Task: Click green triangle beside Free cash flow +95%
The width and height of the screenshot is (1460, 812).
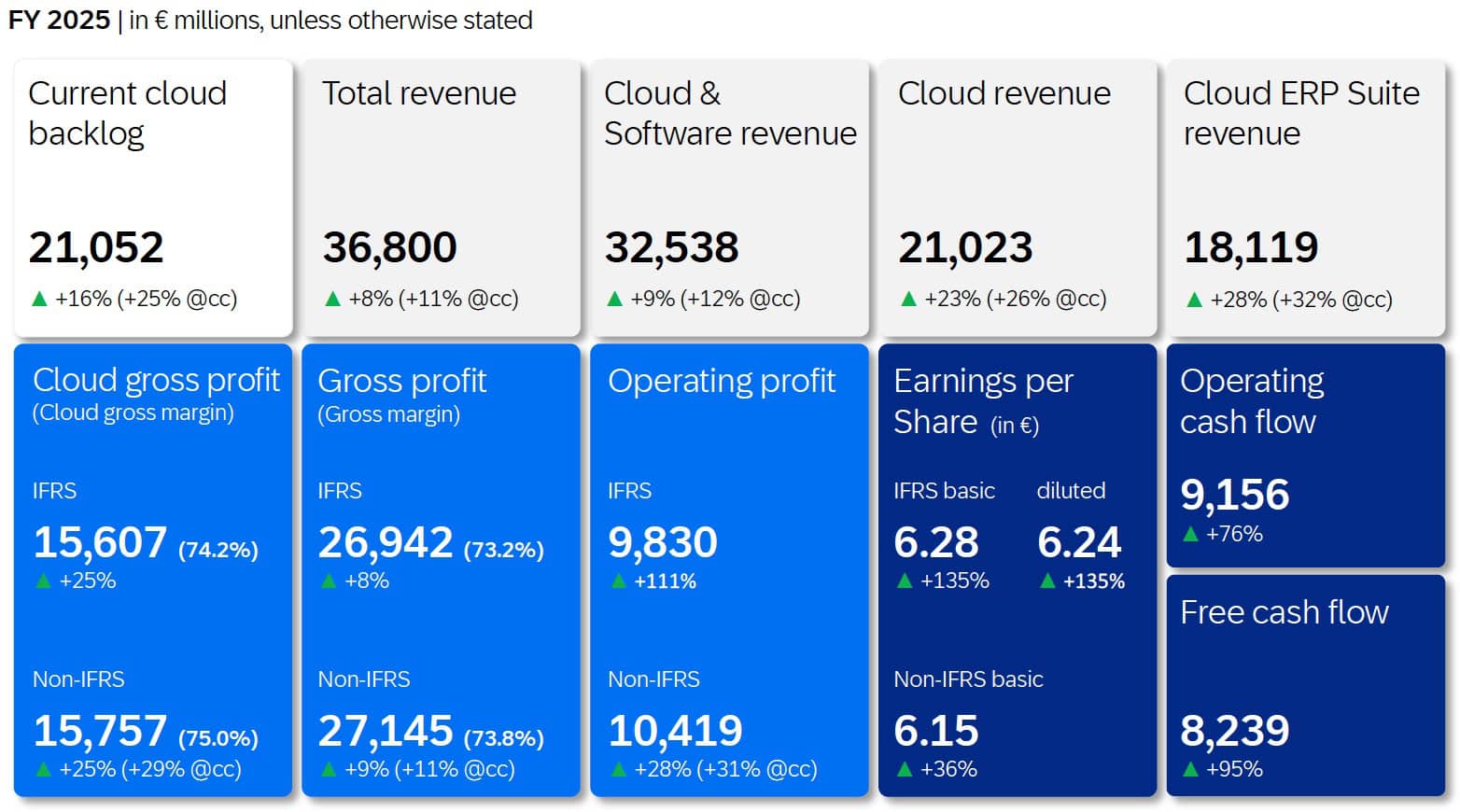Action: click(x=1190, y=770)
